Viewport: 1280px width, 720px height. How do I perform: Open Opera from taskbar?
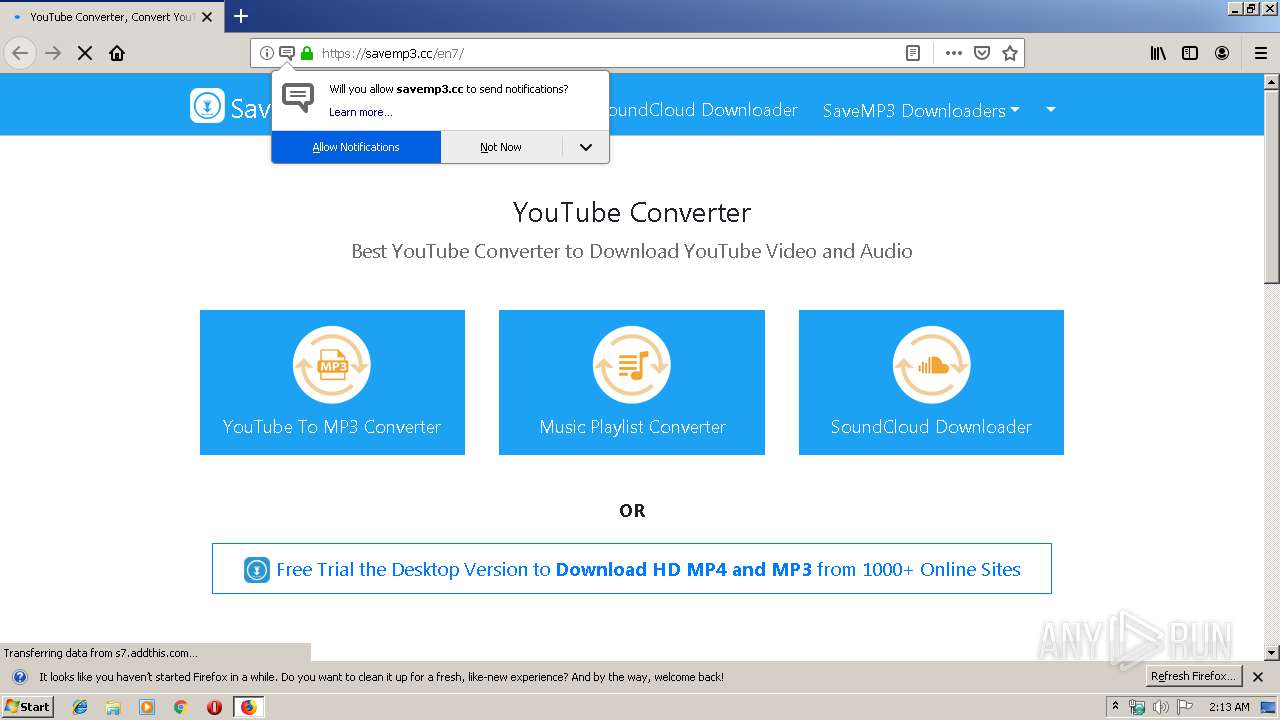pyautogui.click(x=214, y=707)
